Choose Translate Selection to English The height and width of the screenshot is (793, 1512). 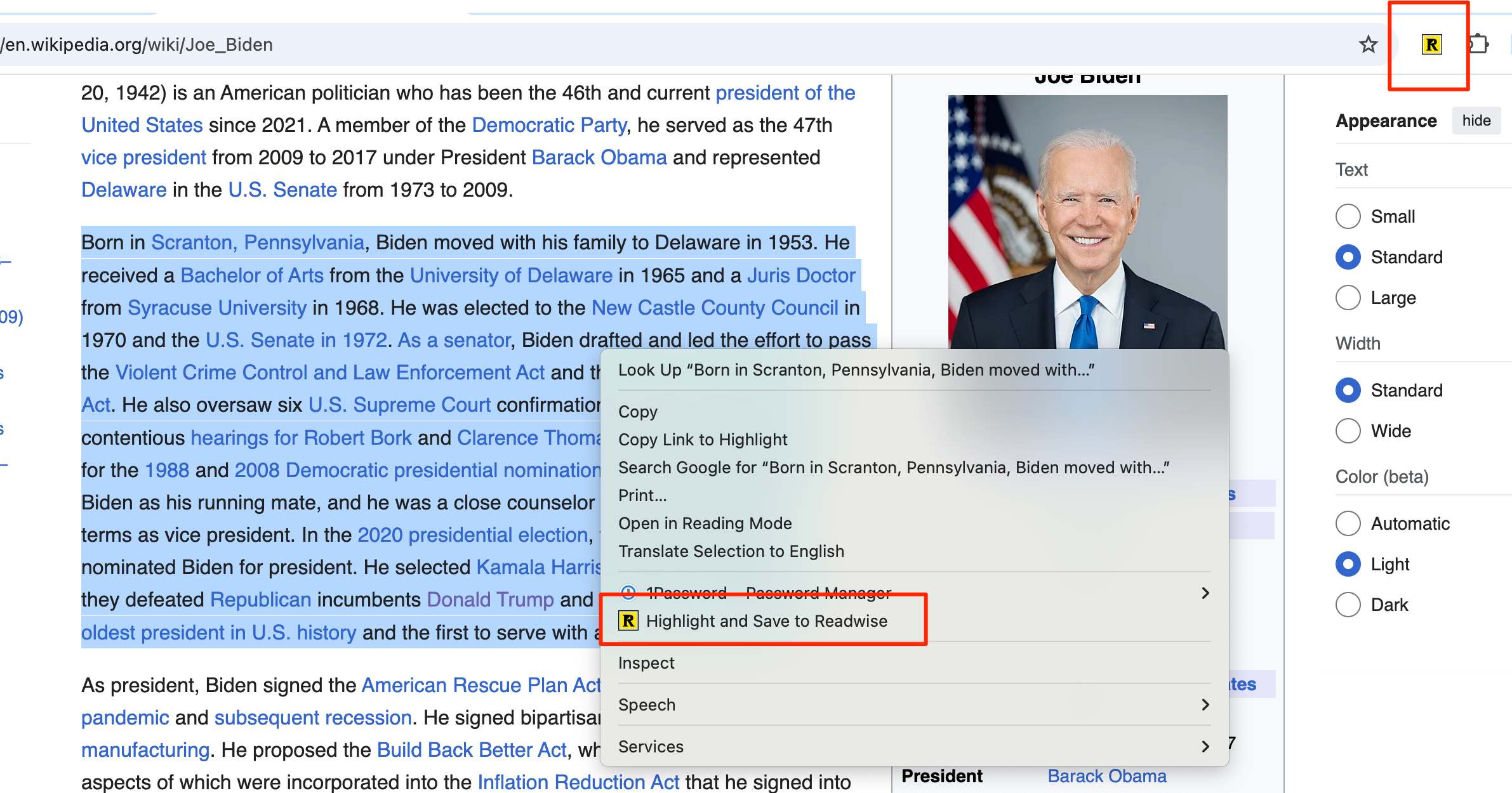(731, 551)
